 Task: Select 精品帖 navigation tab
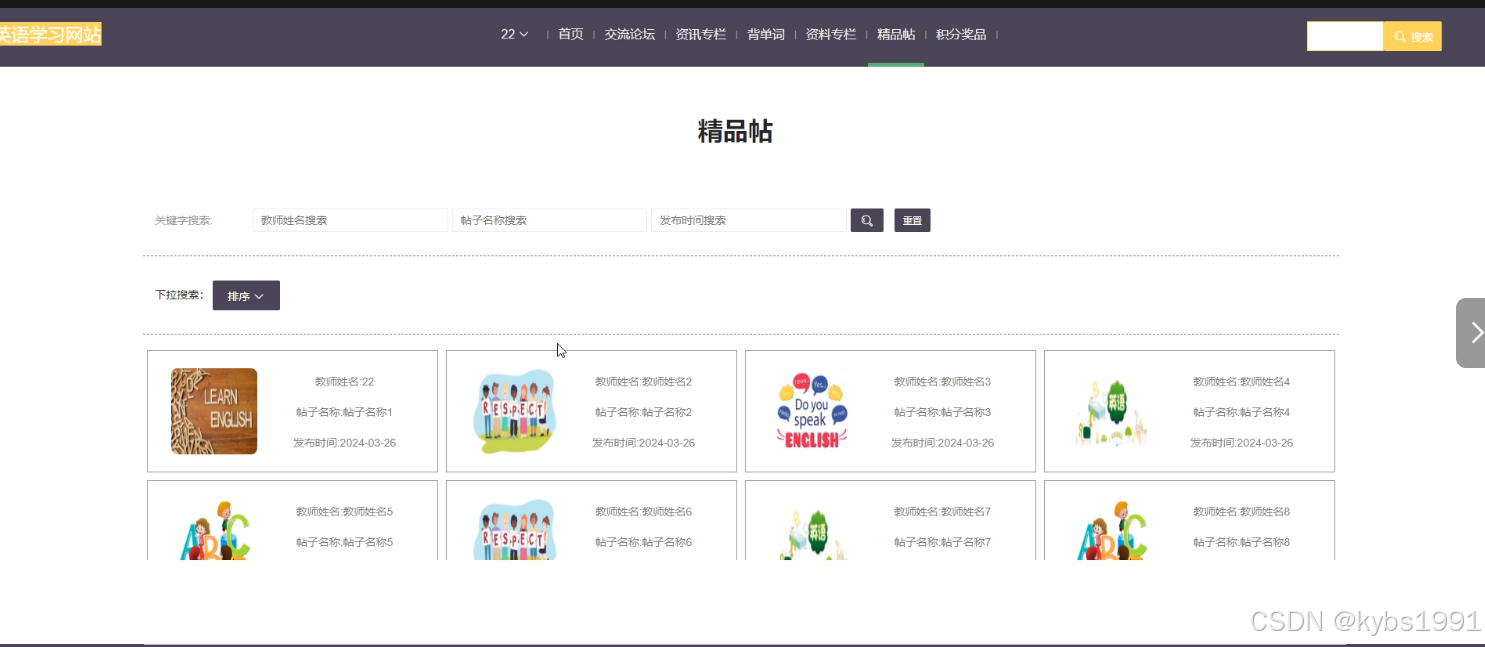point(896,34)
